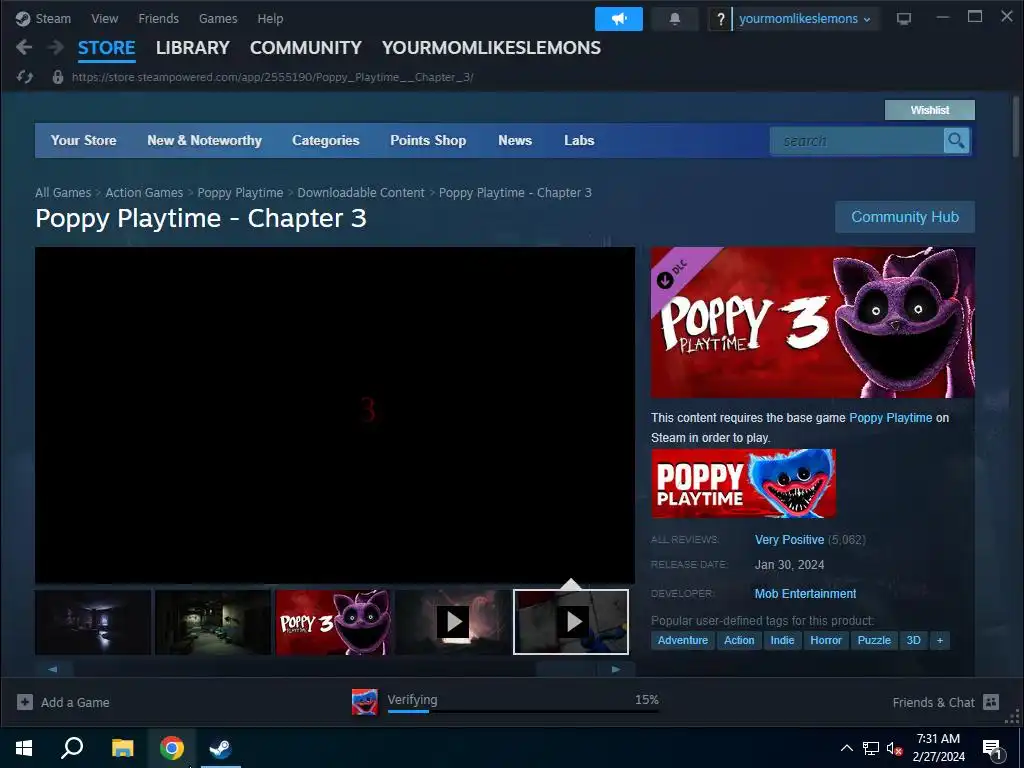The height and width of the screenshot is (768, 1024).
Task: Launch Chrome from the taskbar
Action: click(x=172, y=748)
